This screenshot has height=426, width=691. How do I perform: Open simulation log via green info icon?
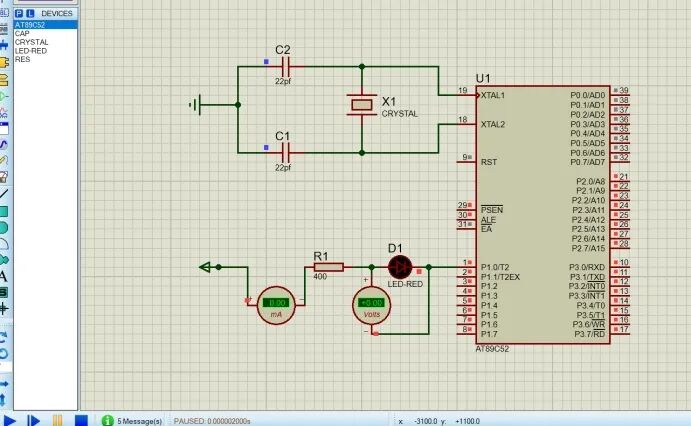click(x=108, y=421)
